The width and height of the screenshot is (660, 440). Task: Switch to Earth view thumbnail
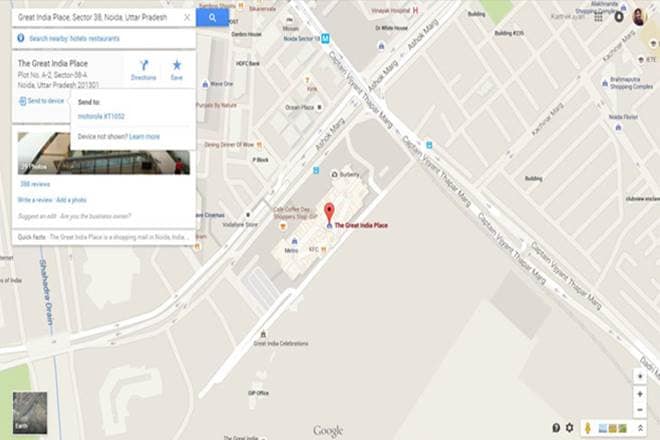(x=30, y=413)
